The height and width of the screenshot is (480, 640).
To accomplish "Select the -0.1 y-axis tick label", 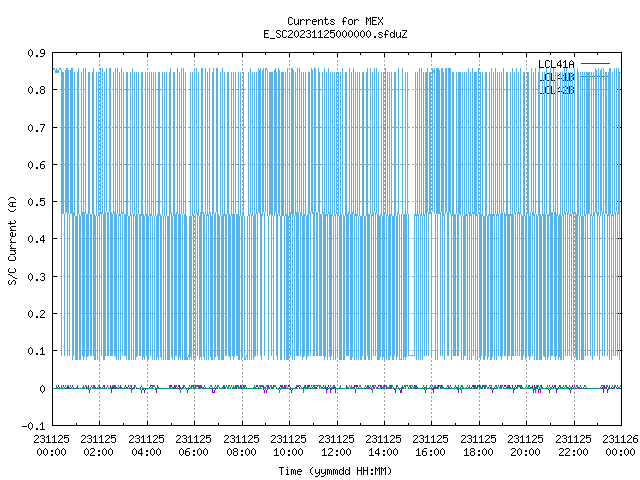I will (x=33, y=426).
